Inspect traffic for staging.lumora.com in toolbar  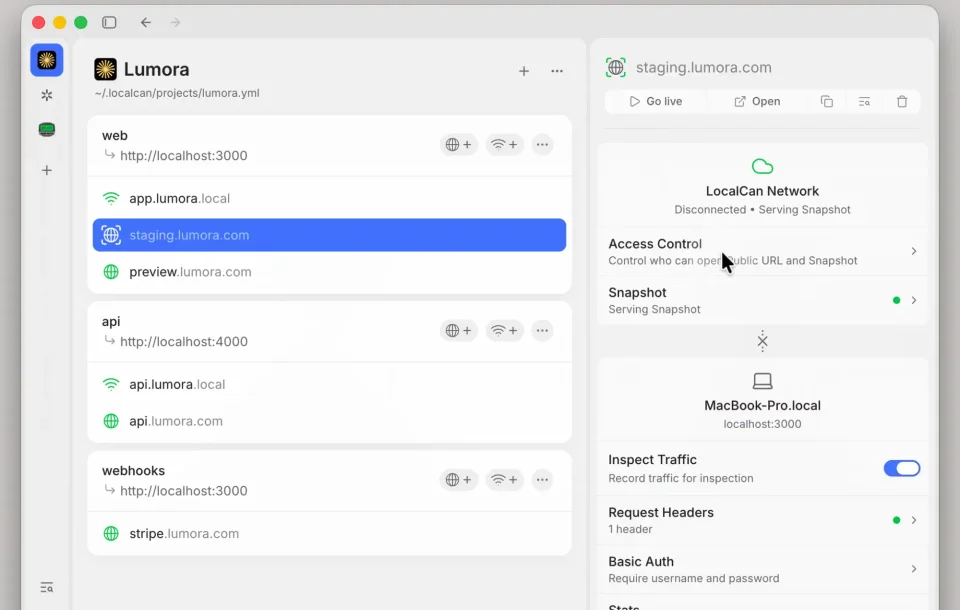tap(864, 102)
